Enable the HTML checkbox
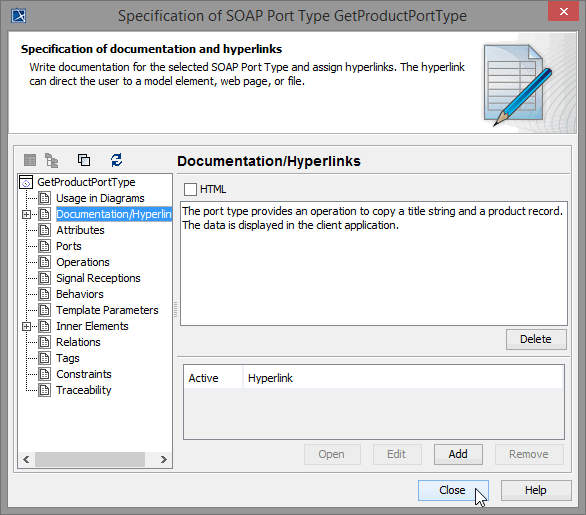 190,189
